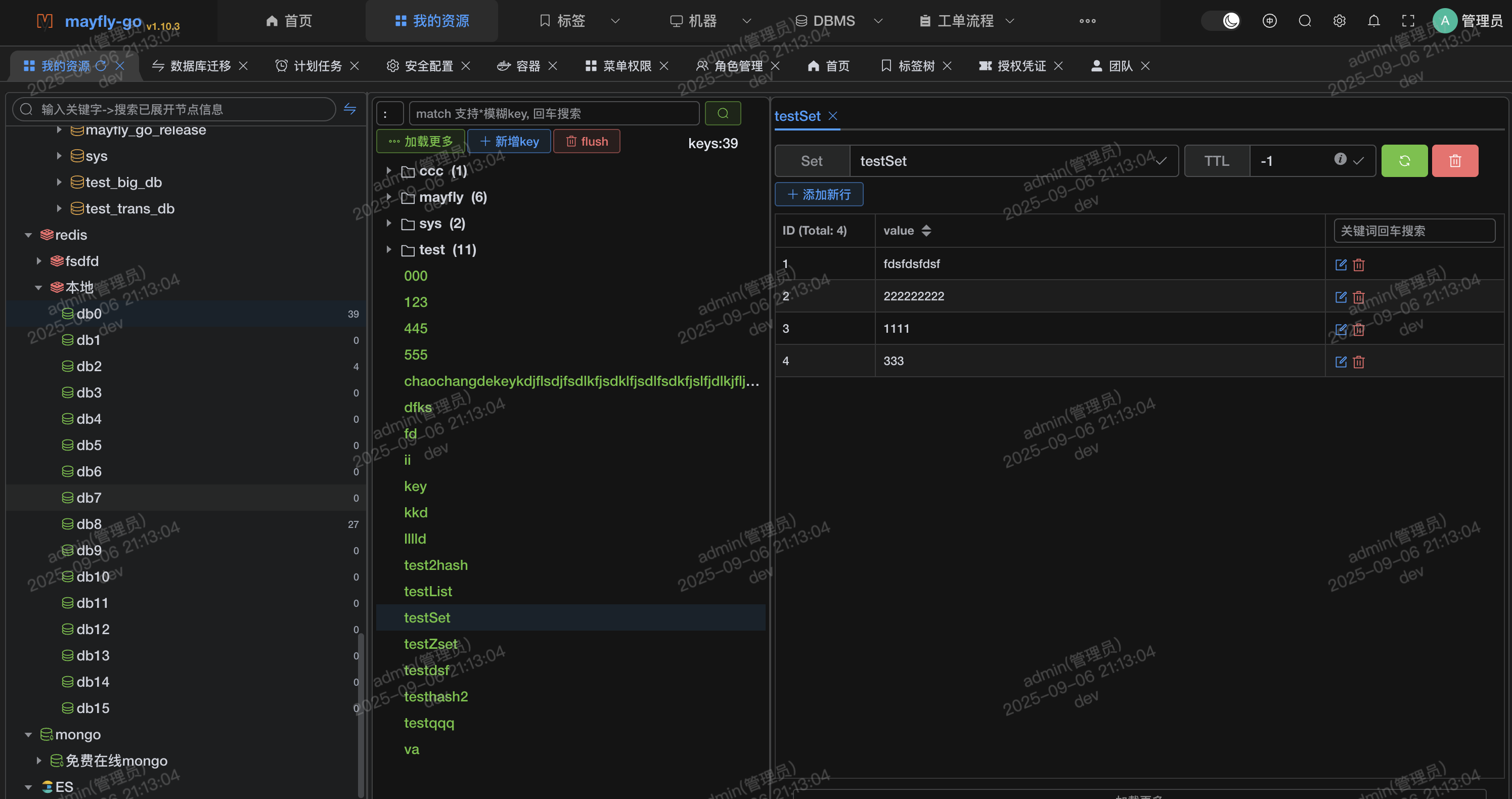Click the 添加新行 button
The image size is (1512, 799).
coord(819,194)
